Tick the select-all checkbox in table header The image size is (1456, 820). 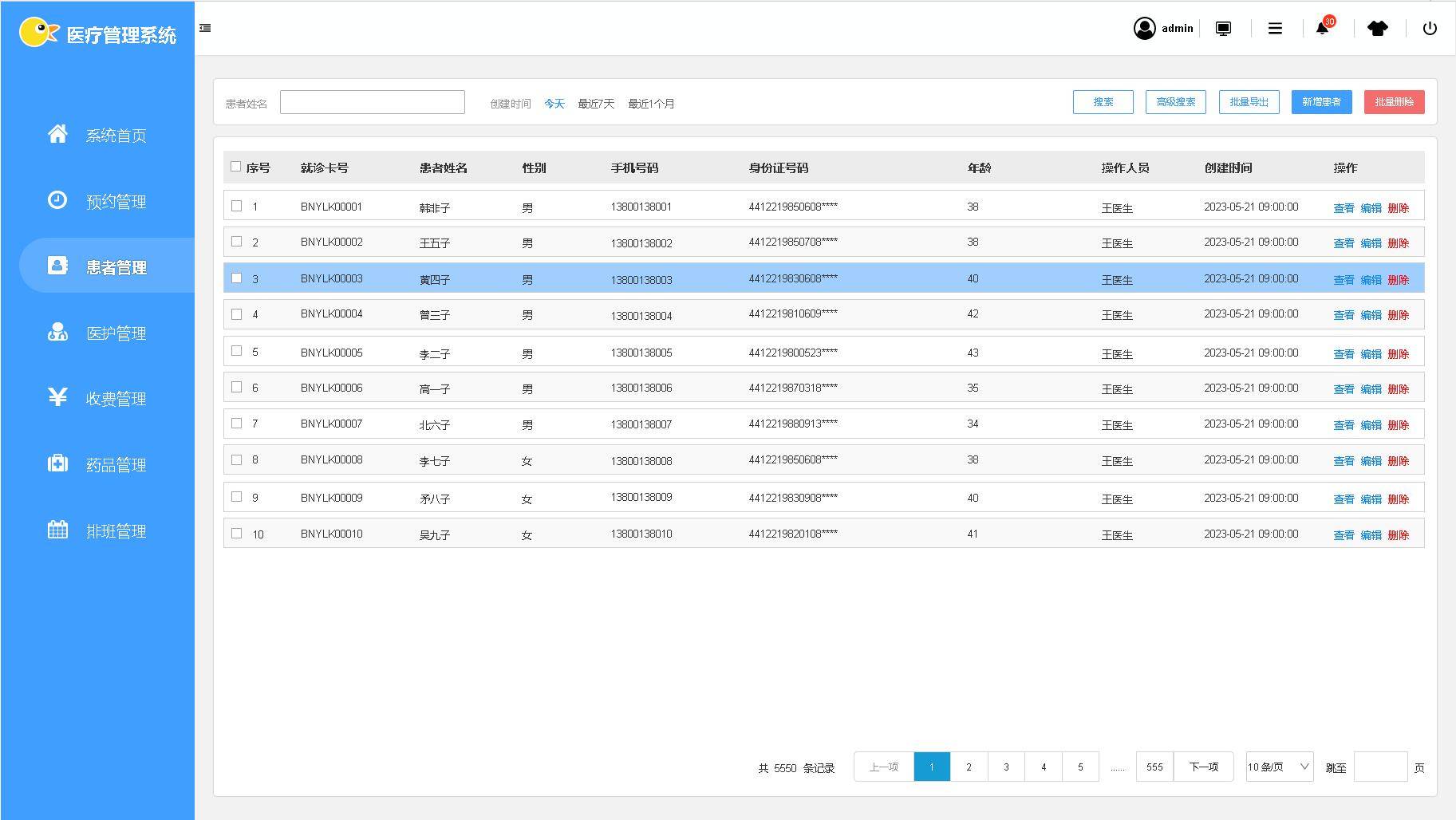235,167
